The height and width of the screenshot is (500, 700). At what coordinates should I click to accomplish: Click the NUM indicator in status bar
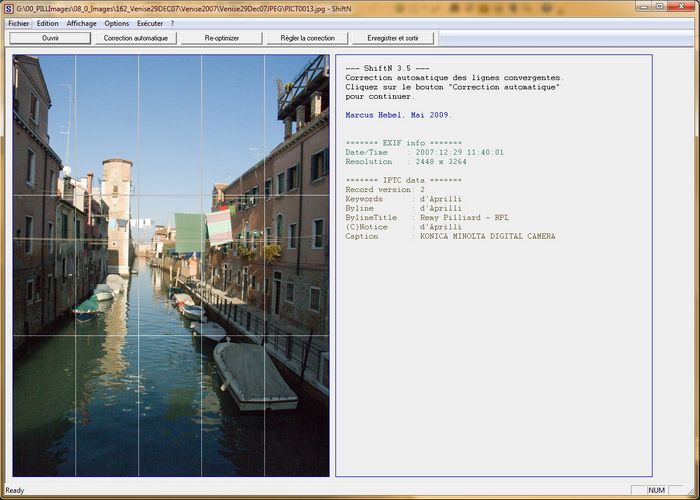coord(655,490)
